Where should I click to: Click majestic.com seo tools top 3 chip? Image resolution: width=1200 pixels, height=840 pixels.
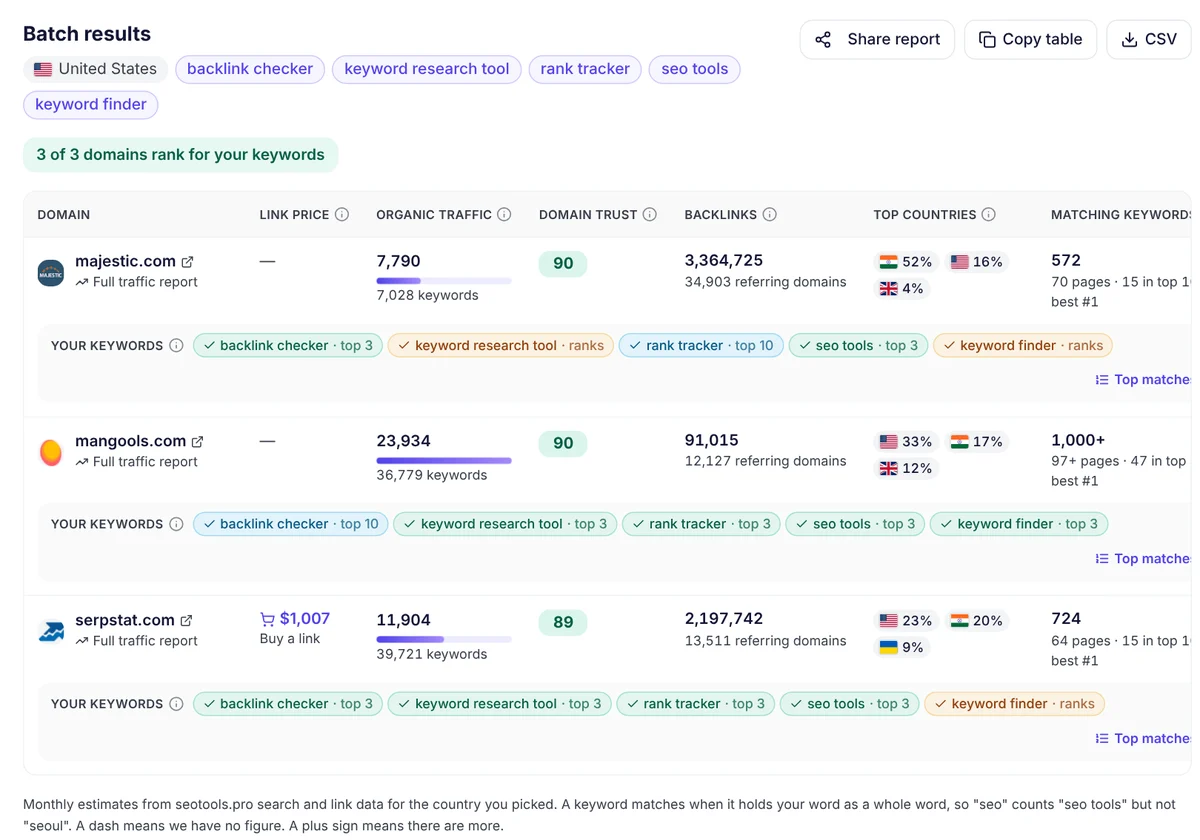click(x=859, y=346)
